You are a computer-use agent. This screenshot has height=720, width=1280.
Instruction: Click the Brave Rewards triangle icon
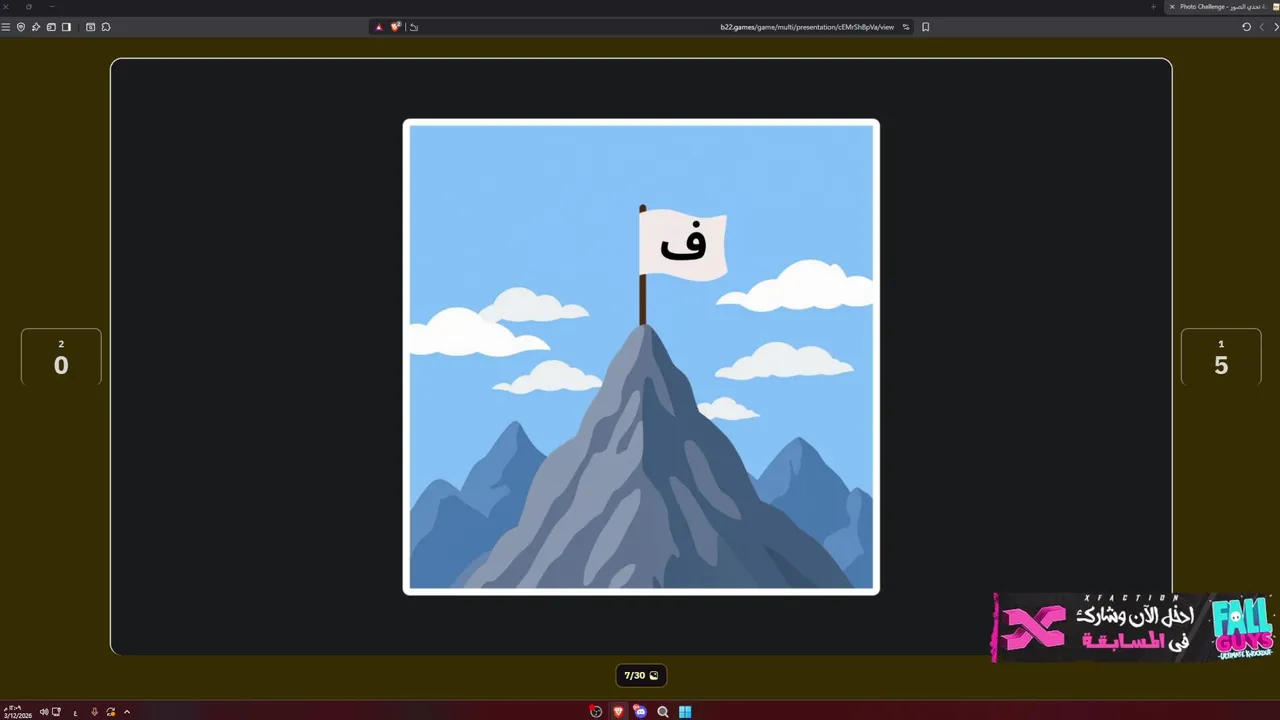click(x=379, y=27)
